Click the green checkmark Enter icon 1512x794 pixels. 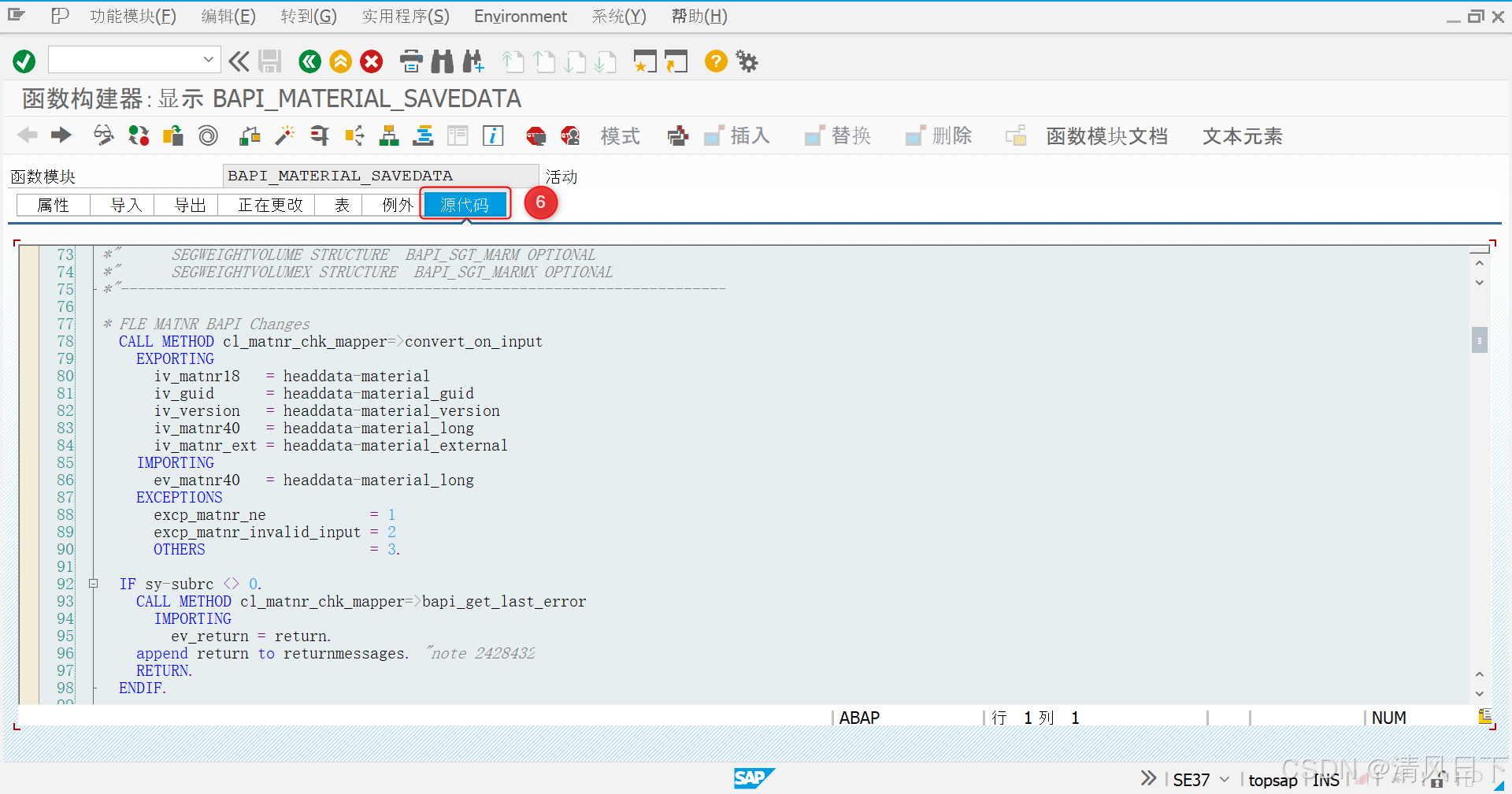point(24,61)
